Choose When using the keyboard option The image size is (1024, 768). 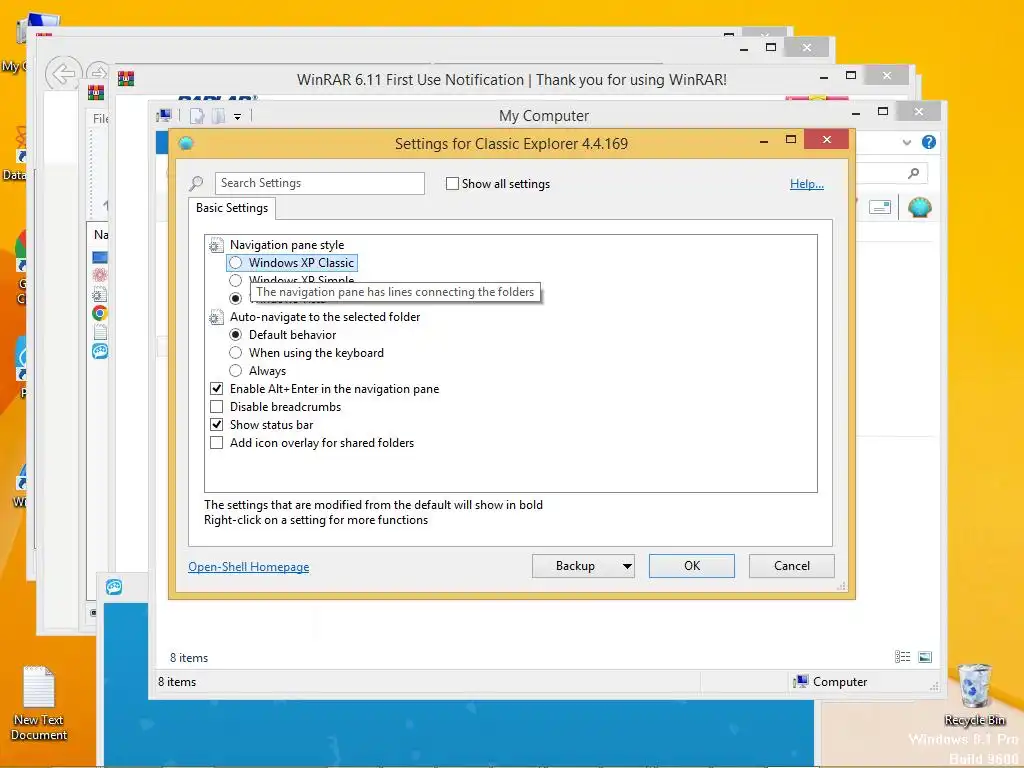pyautogui.click(x=236, y=353)
